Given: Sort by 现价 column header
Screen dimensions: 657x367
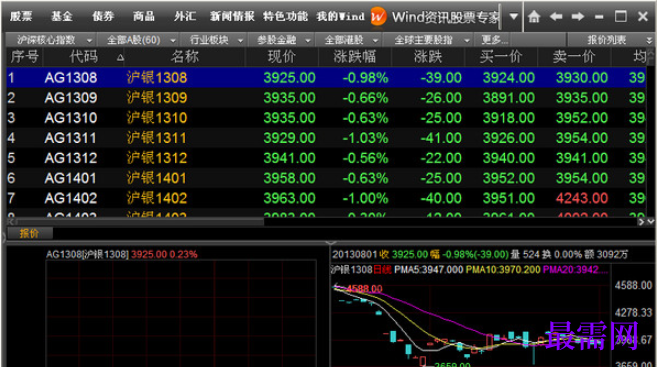Looking at the screenshot, I should [282, 57].
